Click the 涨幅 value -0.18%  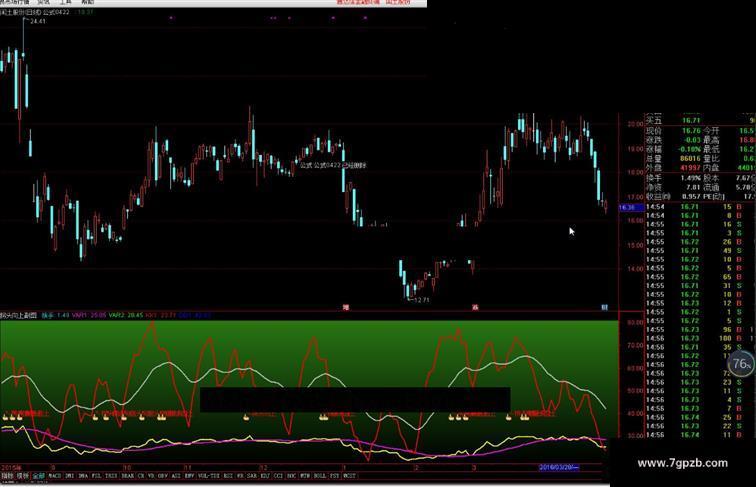click(x=689, y=149)
